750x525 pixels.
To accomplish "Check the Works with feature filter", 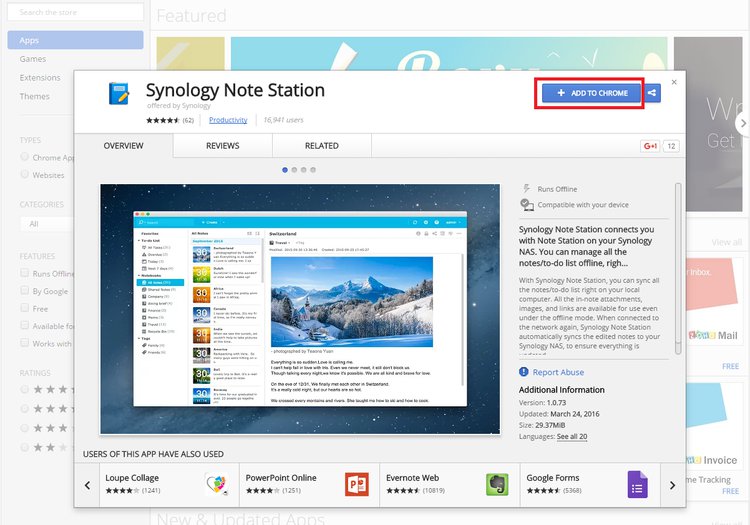I will coord(24,343).
